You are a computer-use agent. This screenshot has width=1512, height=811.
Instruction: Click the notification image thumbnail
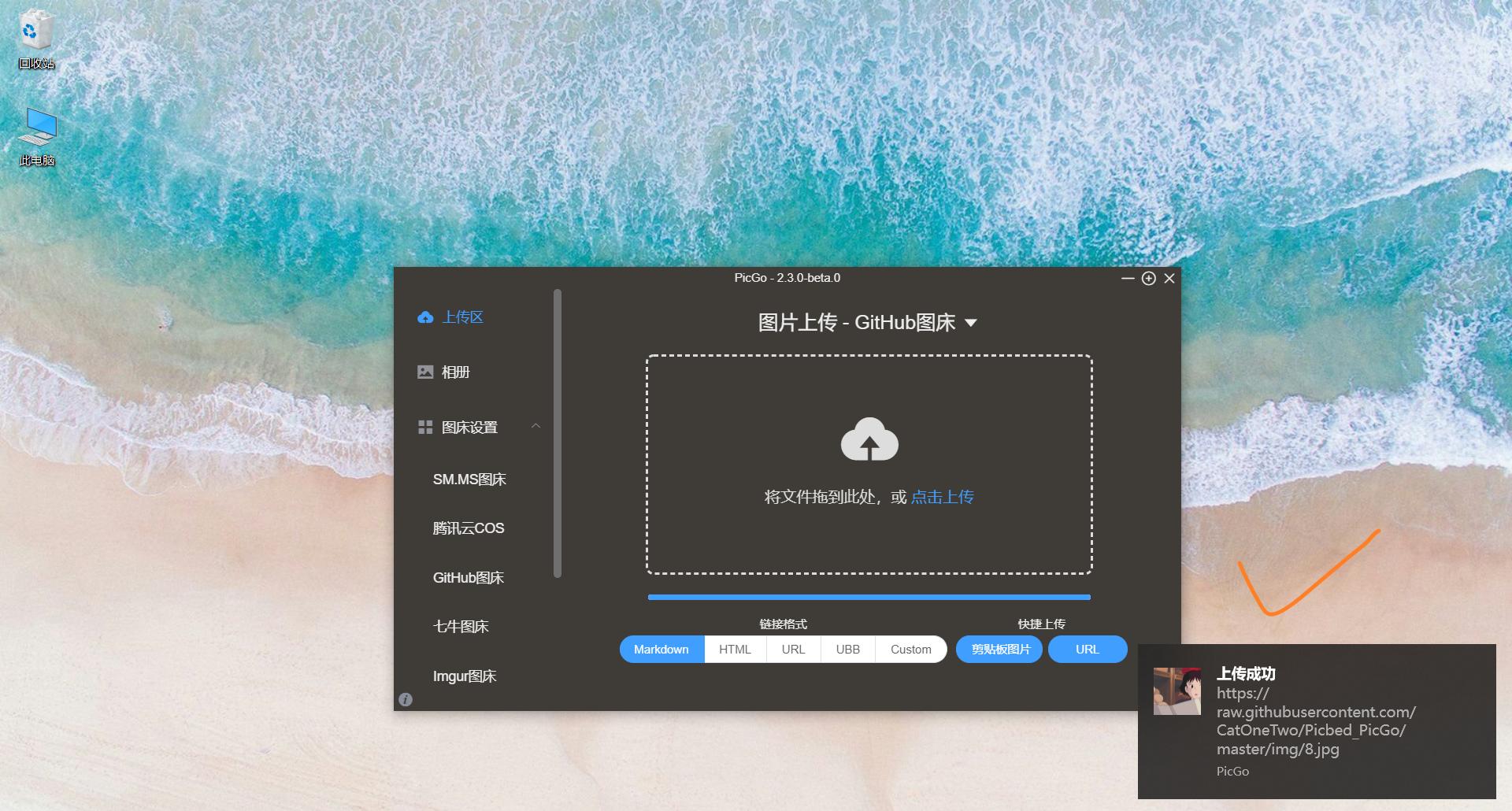point(1177,691)
